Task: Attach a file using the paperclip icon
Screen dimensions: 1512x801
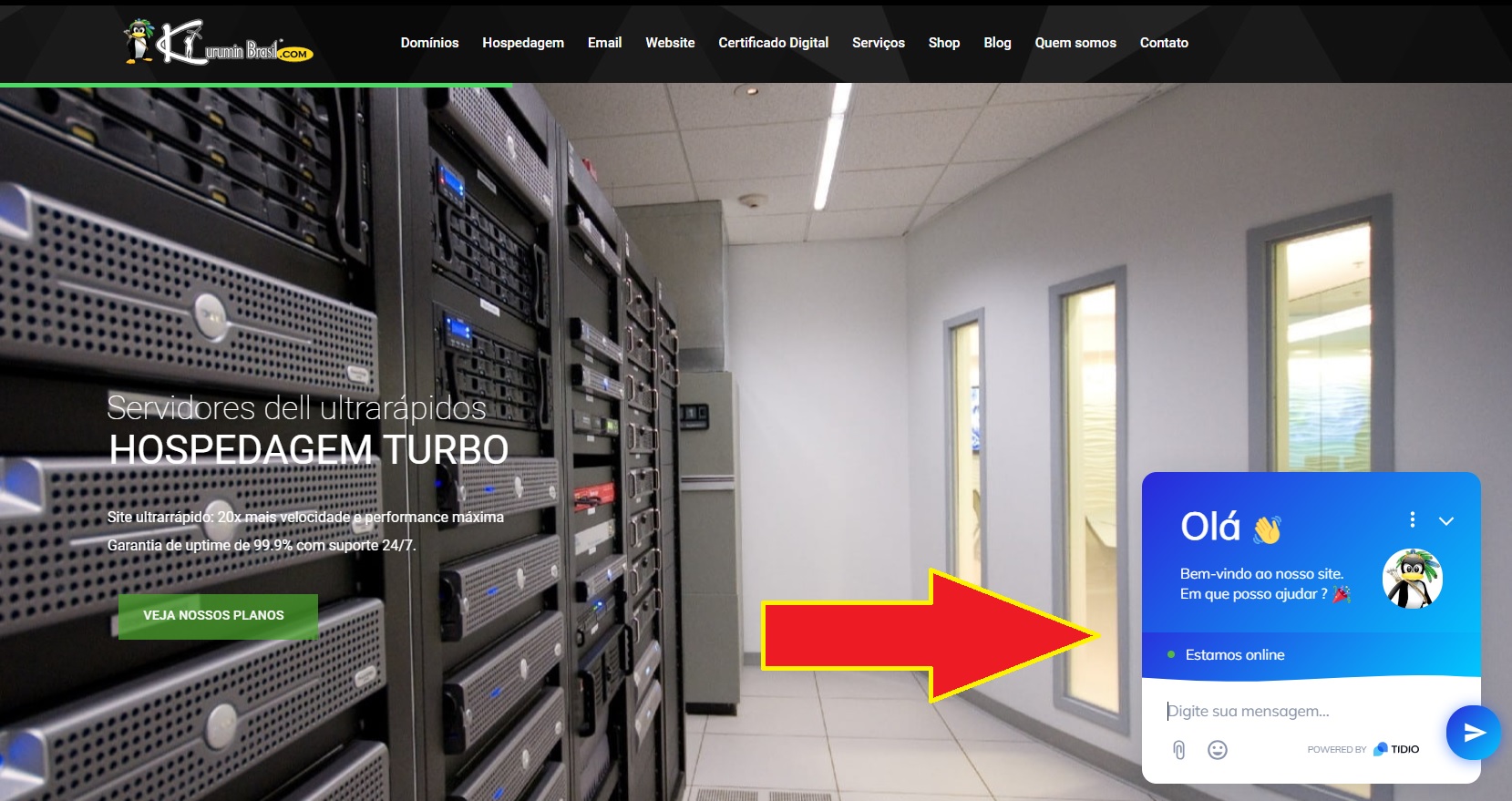Action: pos(1178,750)
